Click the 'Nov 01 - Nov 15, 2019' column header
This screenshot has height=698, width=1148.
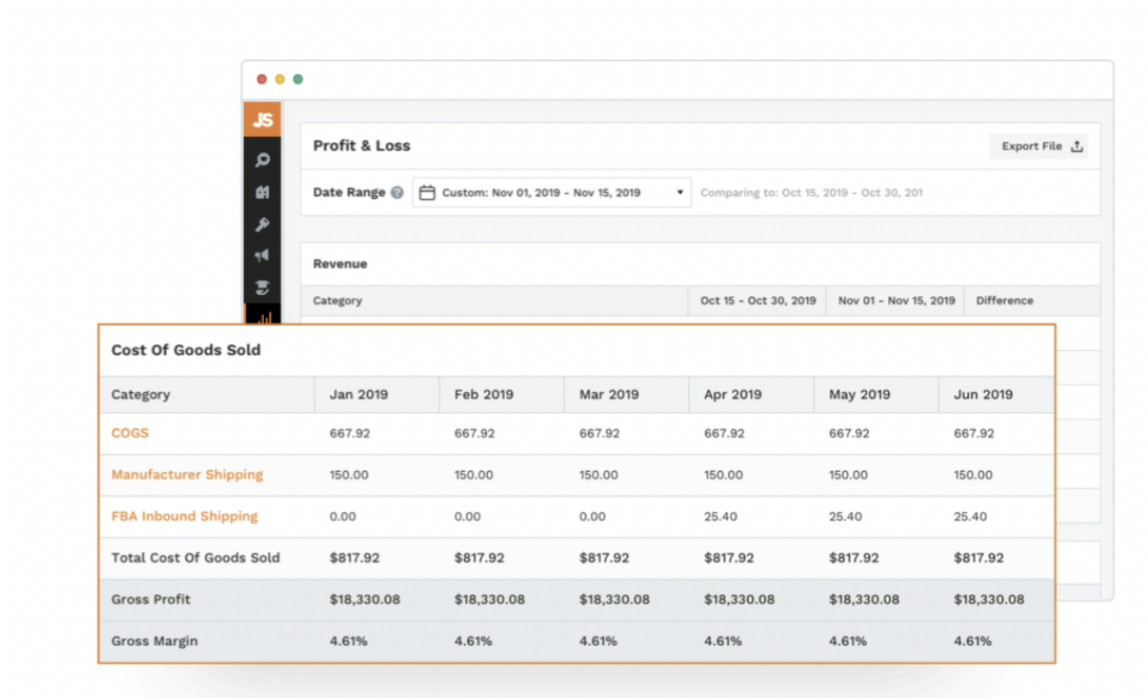[x=896, y=300]
